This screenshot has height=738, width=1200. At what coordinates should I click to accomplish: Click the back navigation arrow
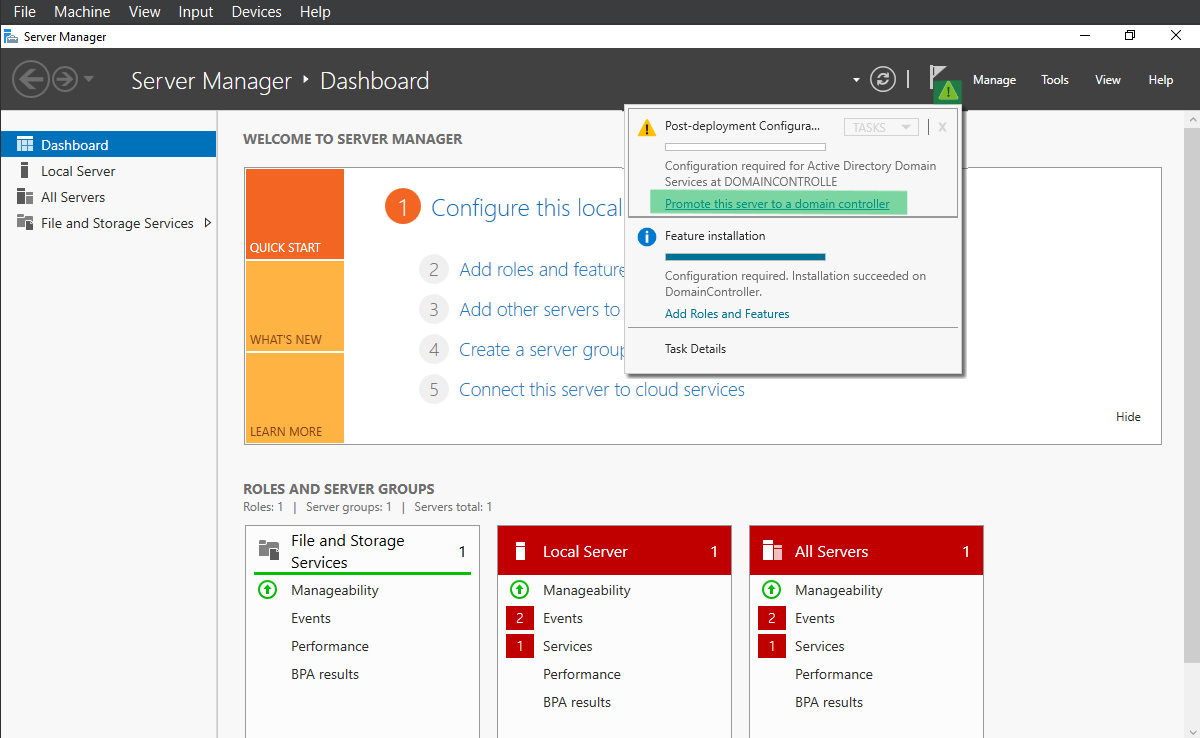[31, 79]
